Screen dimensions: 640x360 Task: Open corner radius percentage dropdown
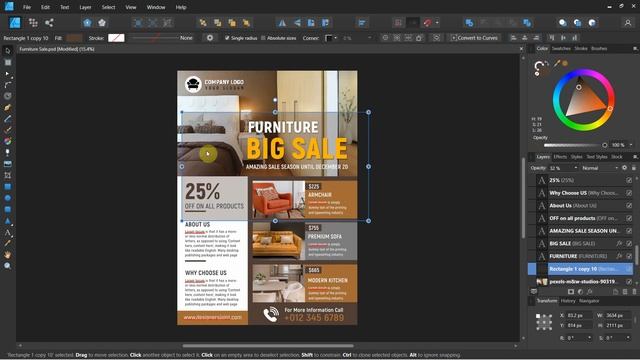pos(370,38)
